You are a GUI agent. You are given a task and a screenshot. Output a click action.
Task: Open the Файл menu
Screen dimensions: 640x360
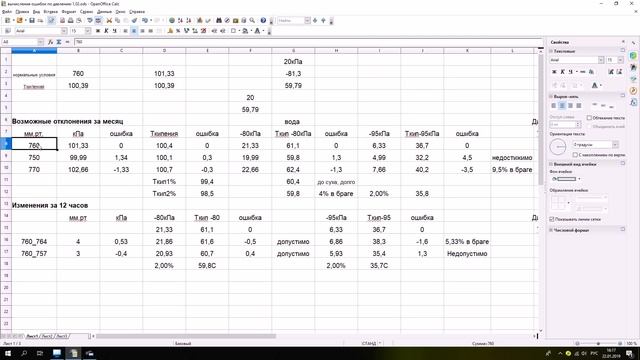tap(7, 12)
